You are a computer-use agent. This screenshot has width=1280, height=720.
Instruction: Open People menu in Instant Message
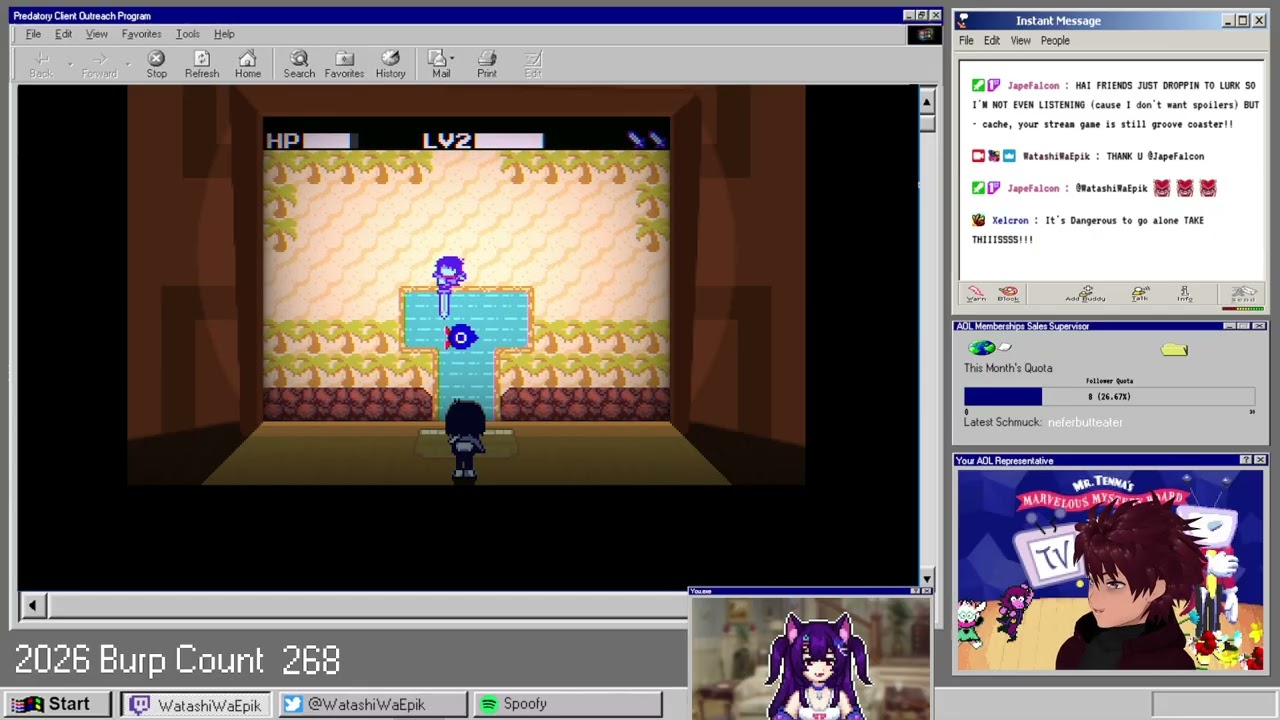click(1055, 41)
